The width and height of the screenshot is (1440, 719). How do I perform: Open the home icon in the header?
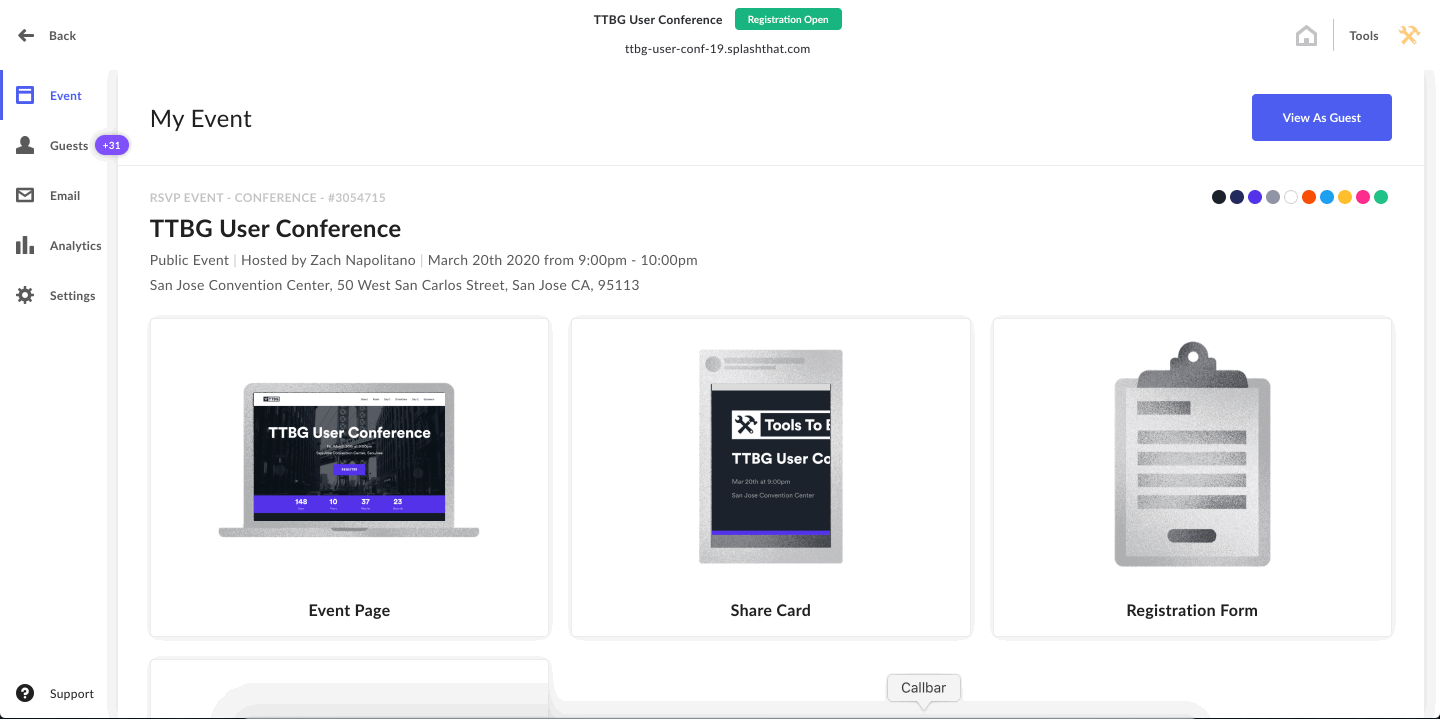coord(1306,36)
